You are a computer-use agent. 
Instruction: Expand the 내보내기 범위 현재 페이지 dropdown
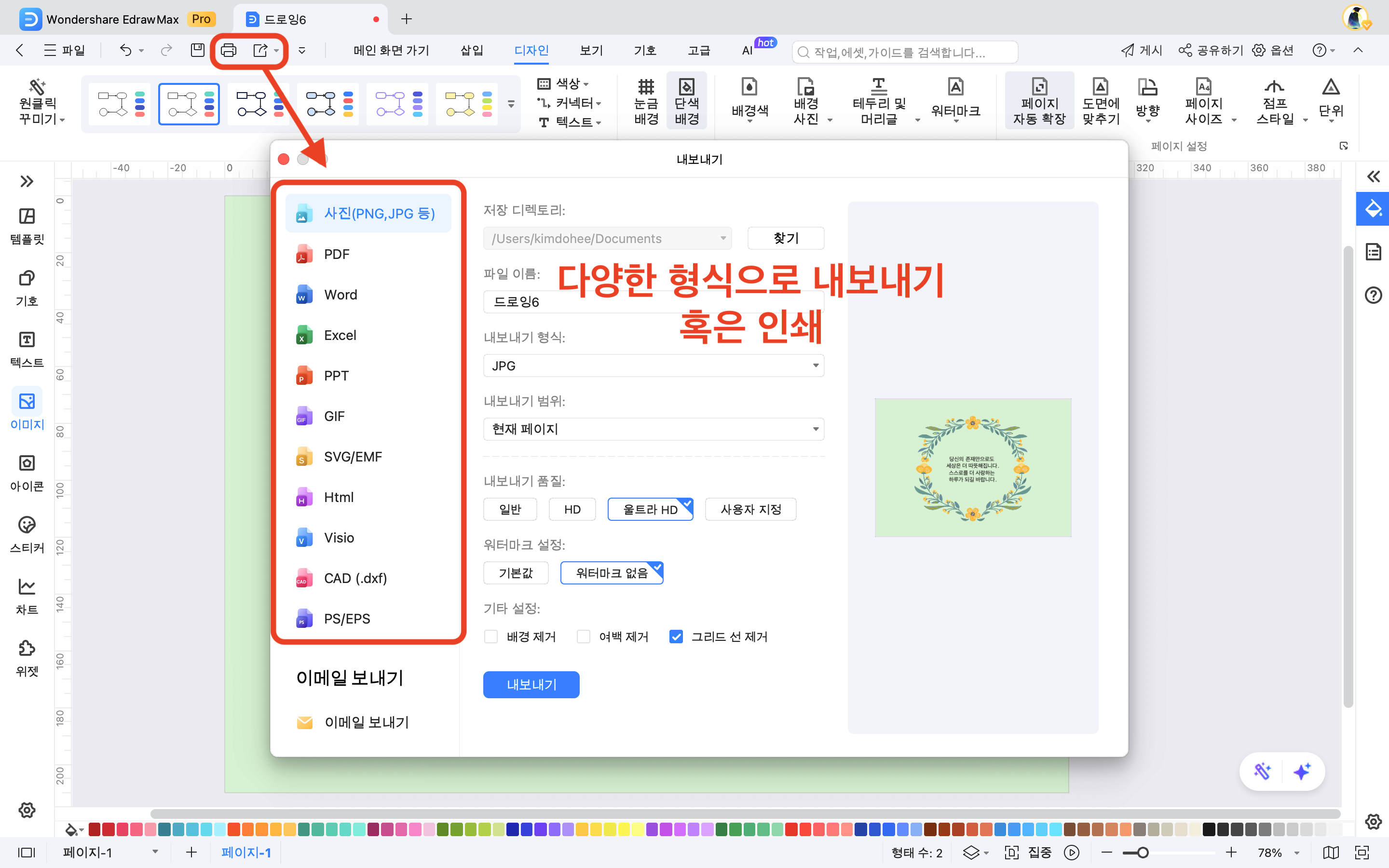click(x=653, y=429)
